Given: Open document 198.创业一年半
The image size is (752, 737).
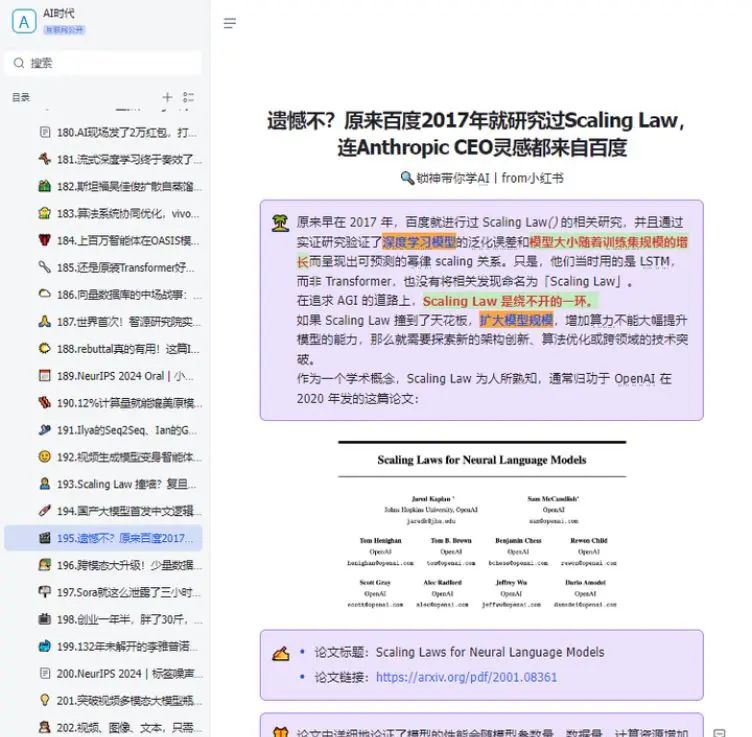Looking at the screenshot, I should (x=103, y=619).
